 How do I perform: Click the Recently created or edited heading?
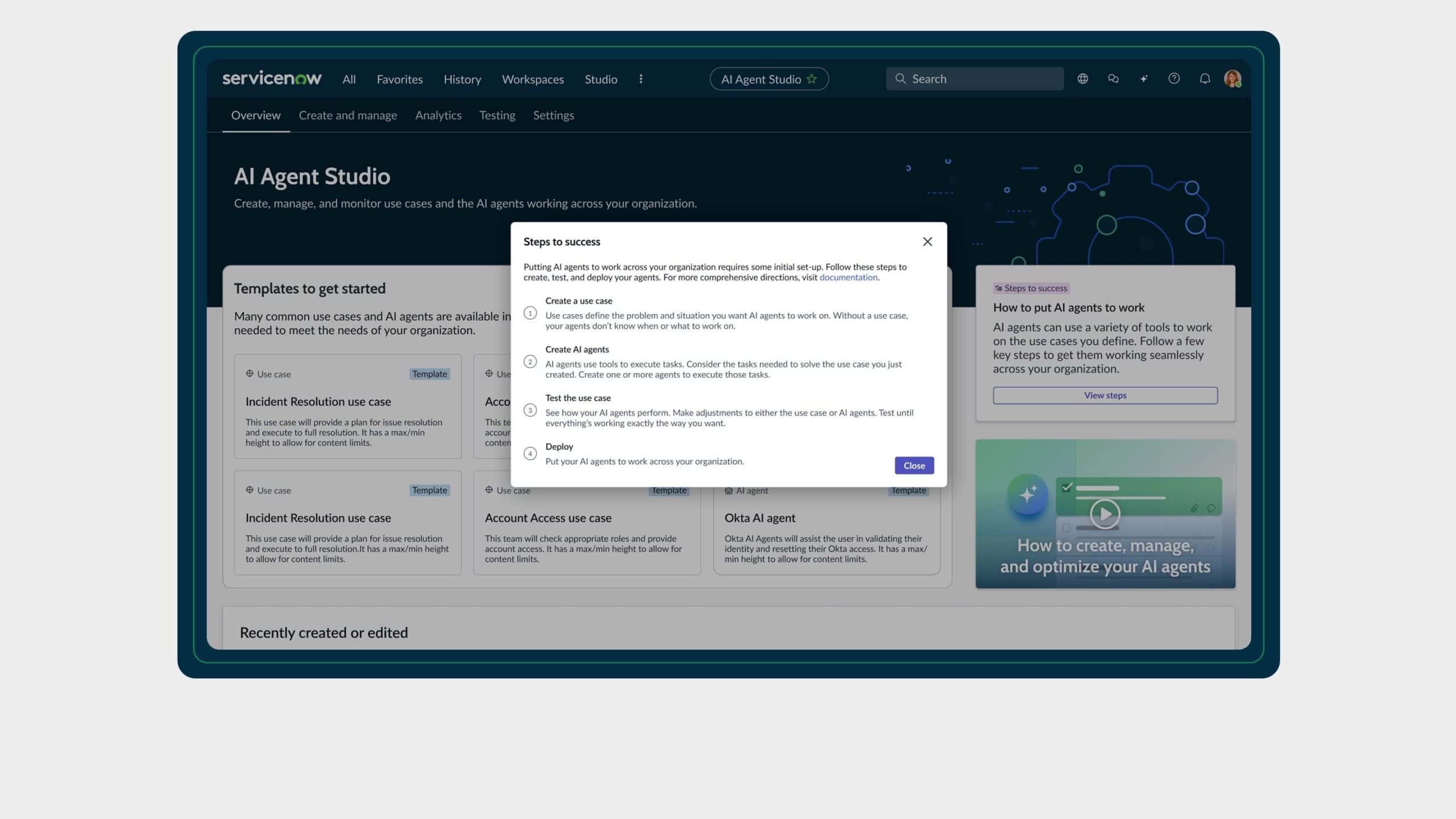(324, 632)
